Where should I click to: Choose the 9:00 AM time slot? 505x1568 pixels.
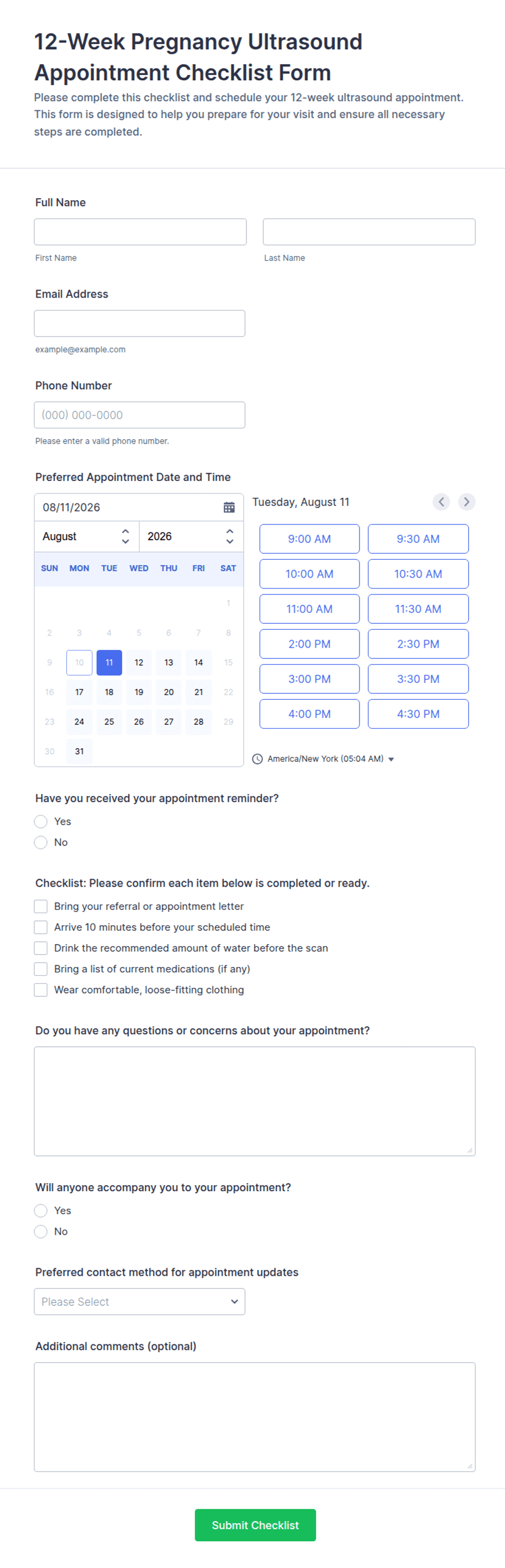click(309, 539)
